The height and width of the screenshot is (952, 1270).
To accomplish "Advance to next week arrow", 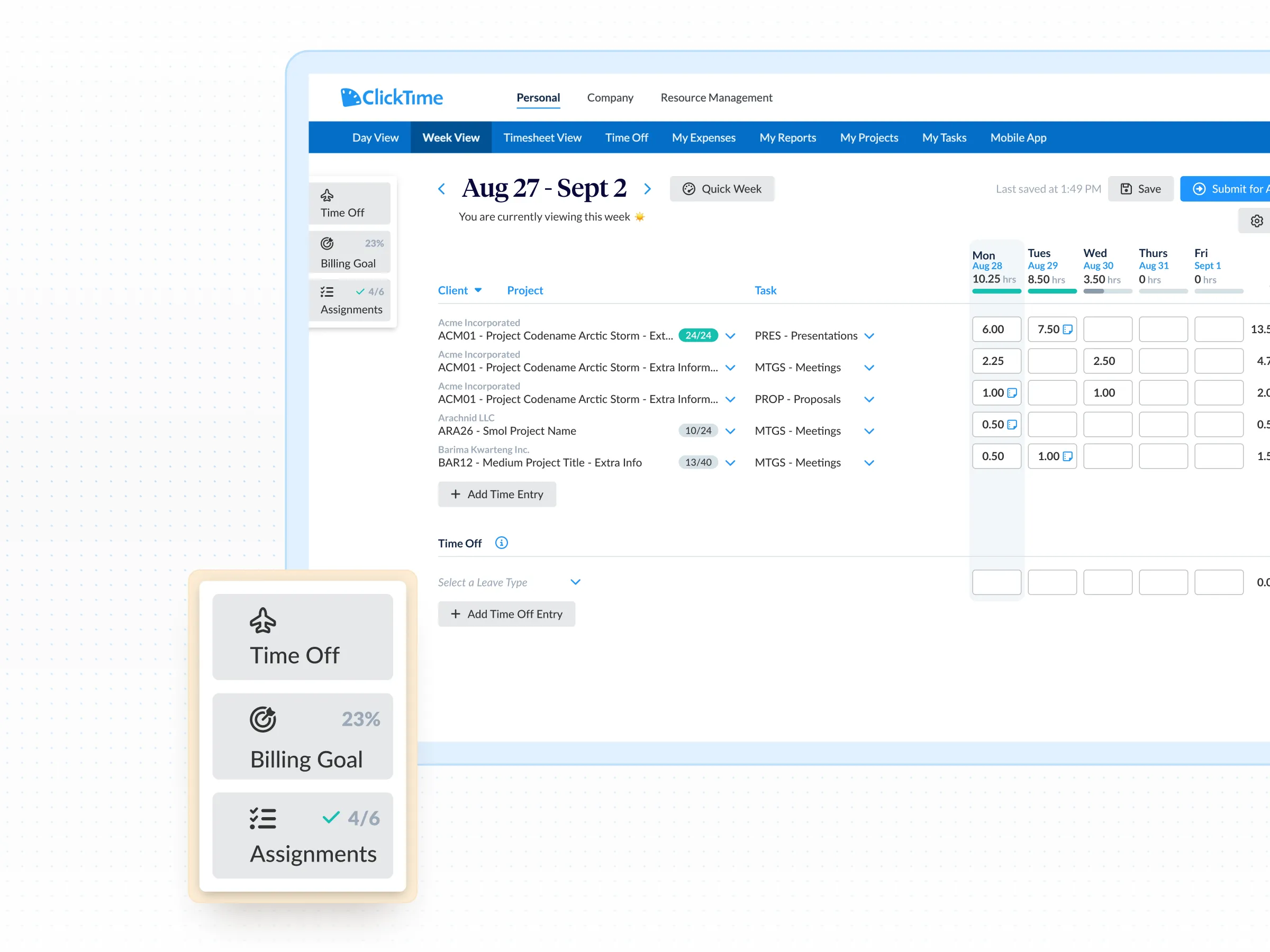I will 648,189.
